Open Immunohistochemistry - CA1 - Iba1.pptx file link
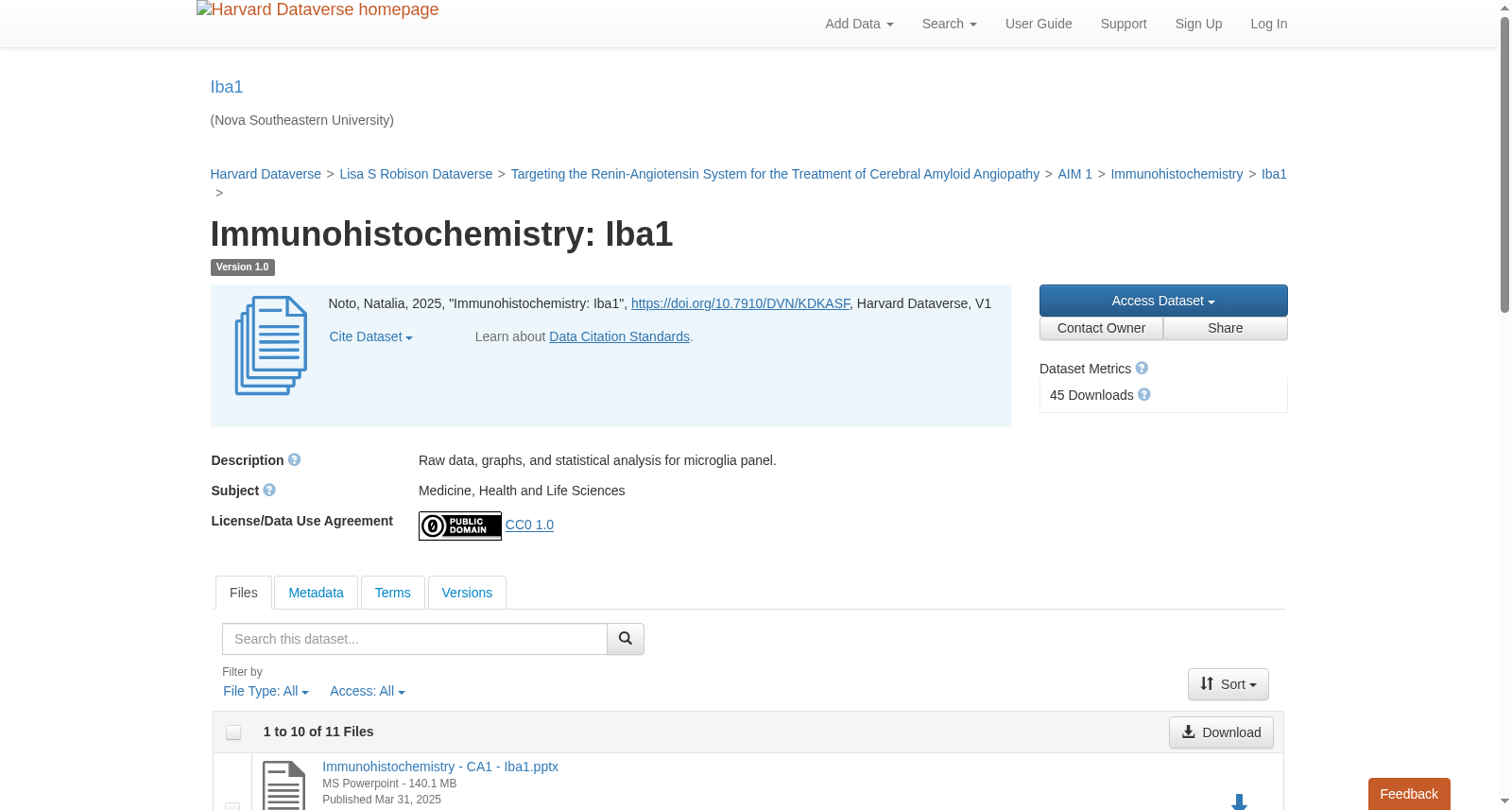Image resolution: width=1512 pixels, height=810 pixels. tap(440, 767)
